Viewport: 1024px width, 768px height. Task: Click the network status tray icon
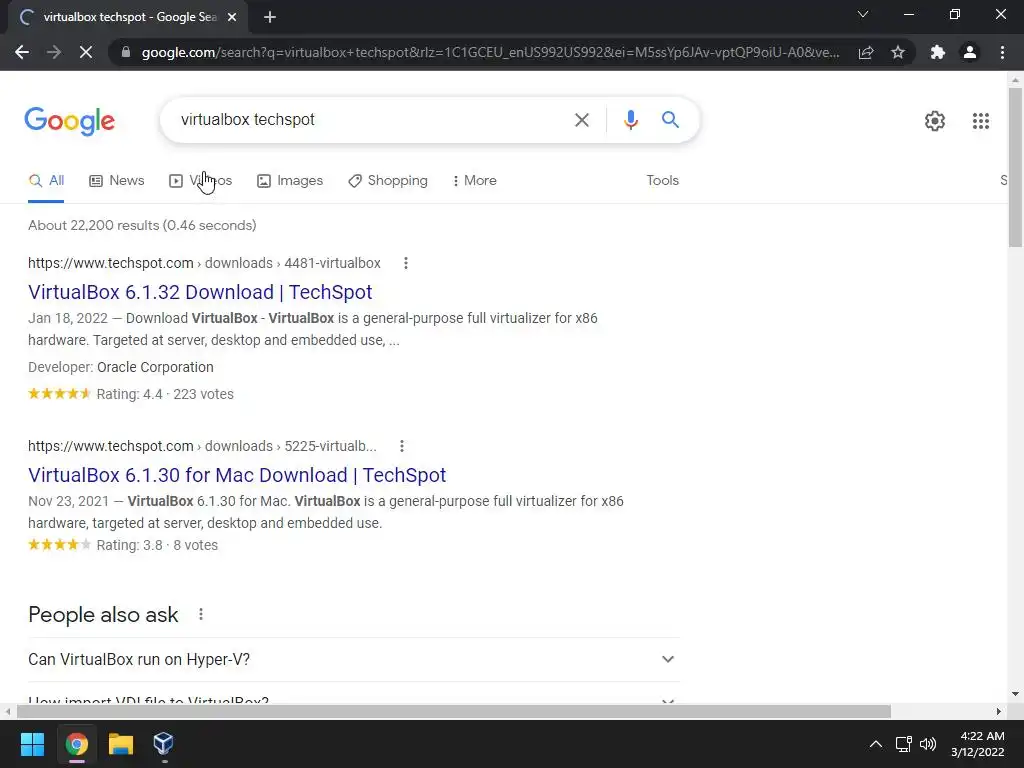point(904,744)
